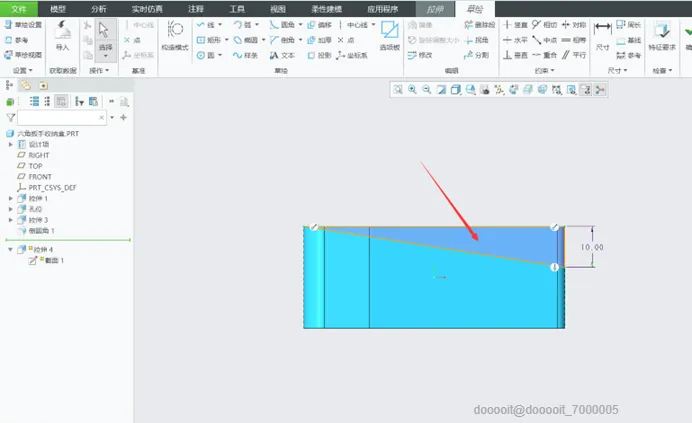Clear the model tree filter with X

pyautogui.click(x=102, y=117)
